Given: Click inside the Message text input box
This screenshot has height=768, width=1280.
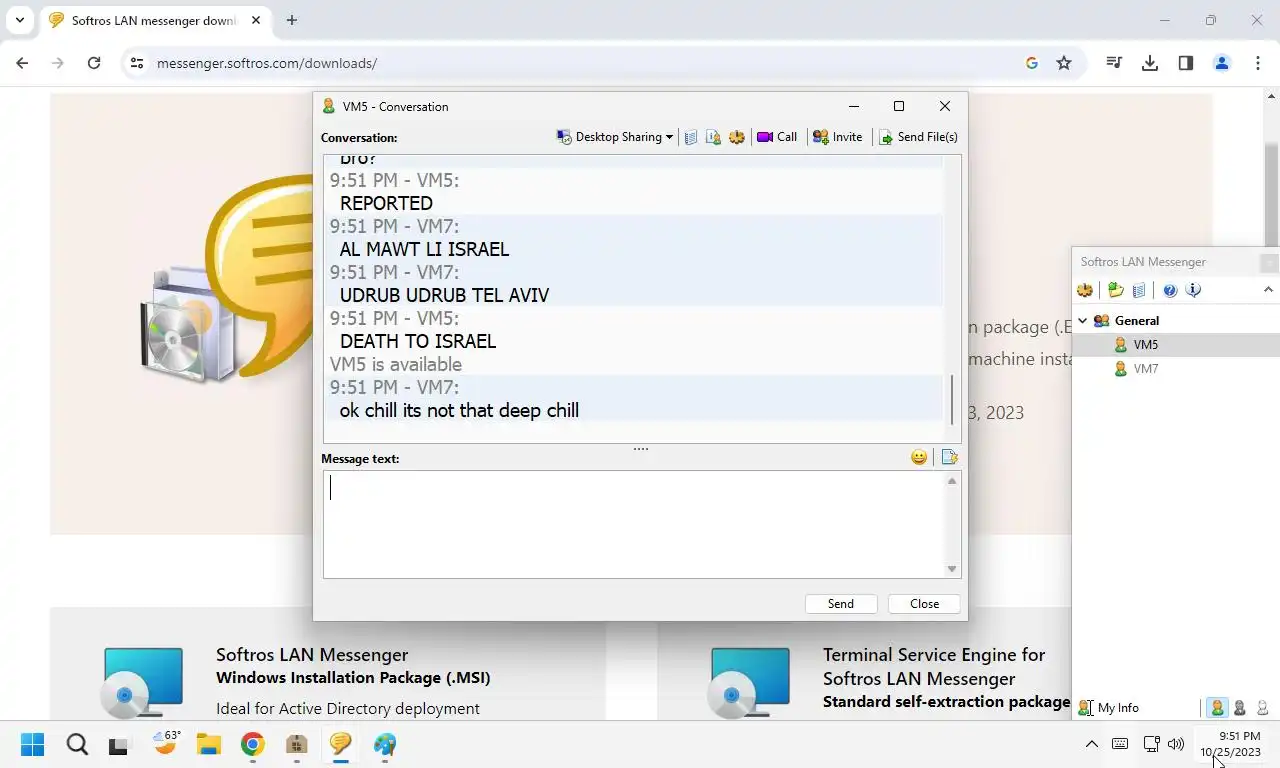Looking at the screenshot, I should pos(634,524).
